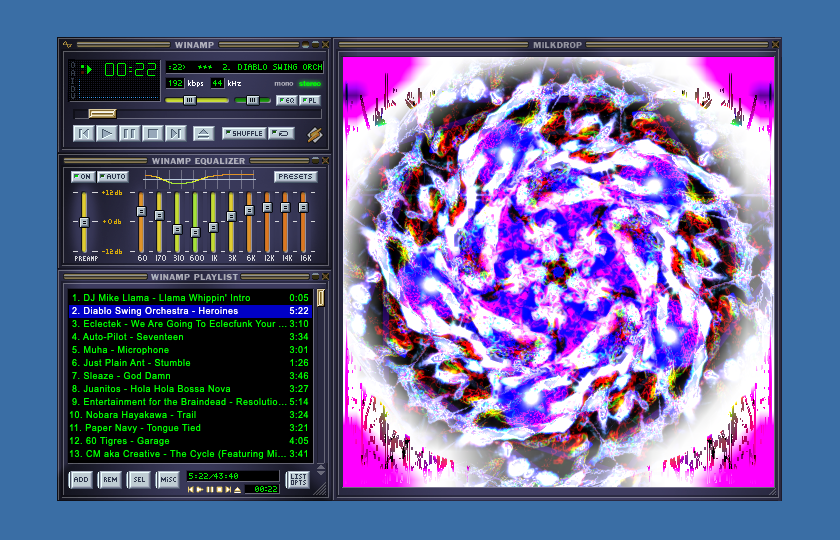Click the 600 Hz equalizer band slider
The height and width of the screenshot is (540, 840).
pyautogui.click(x=195, y=232)
